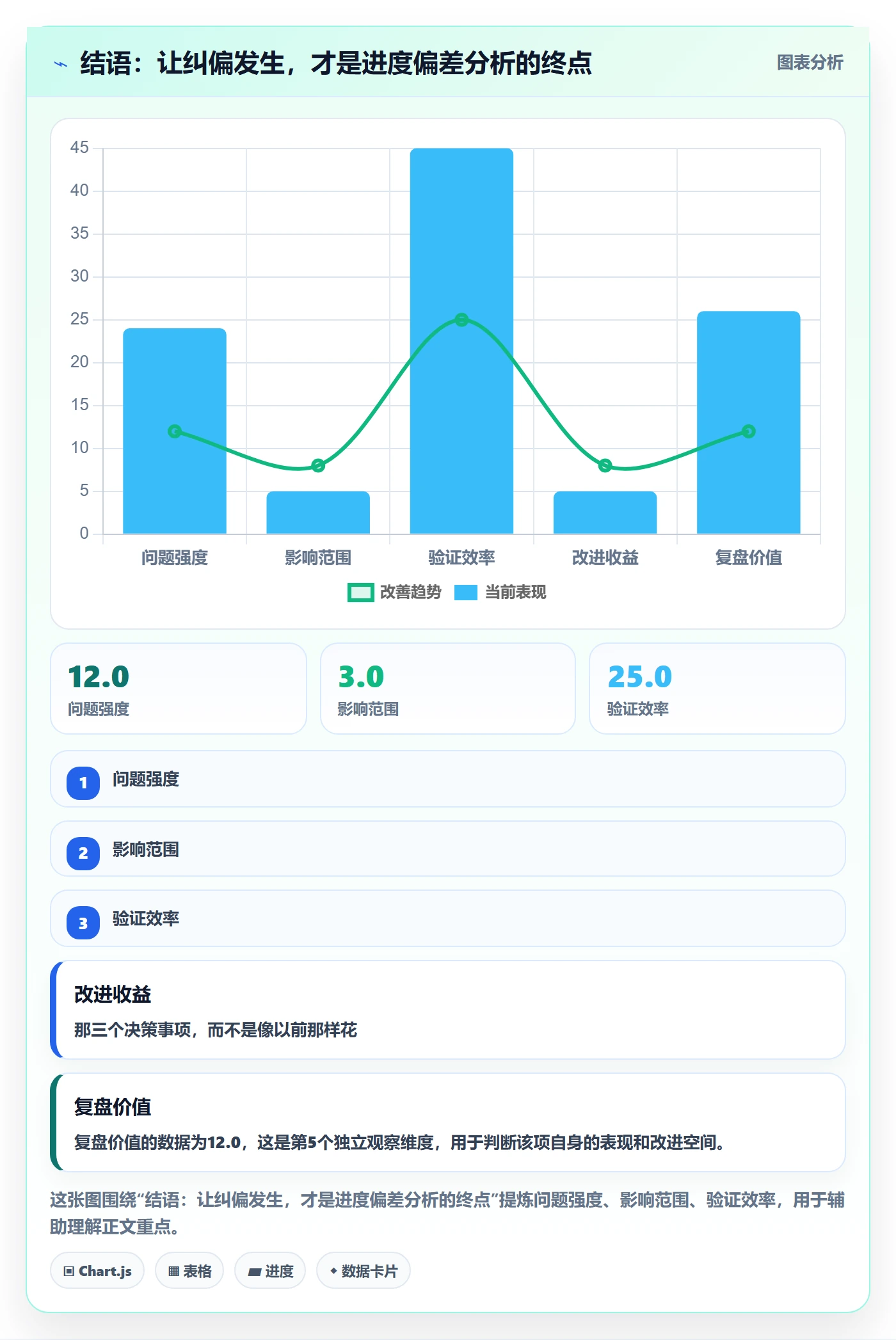The image size is (896, 1340).
Task: Click the lightning icon beside the title
Action: [61, 64]
